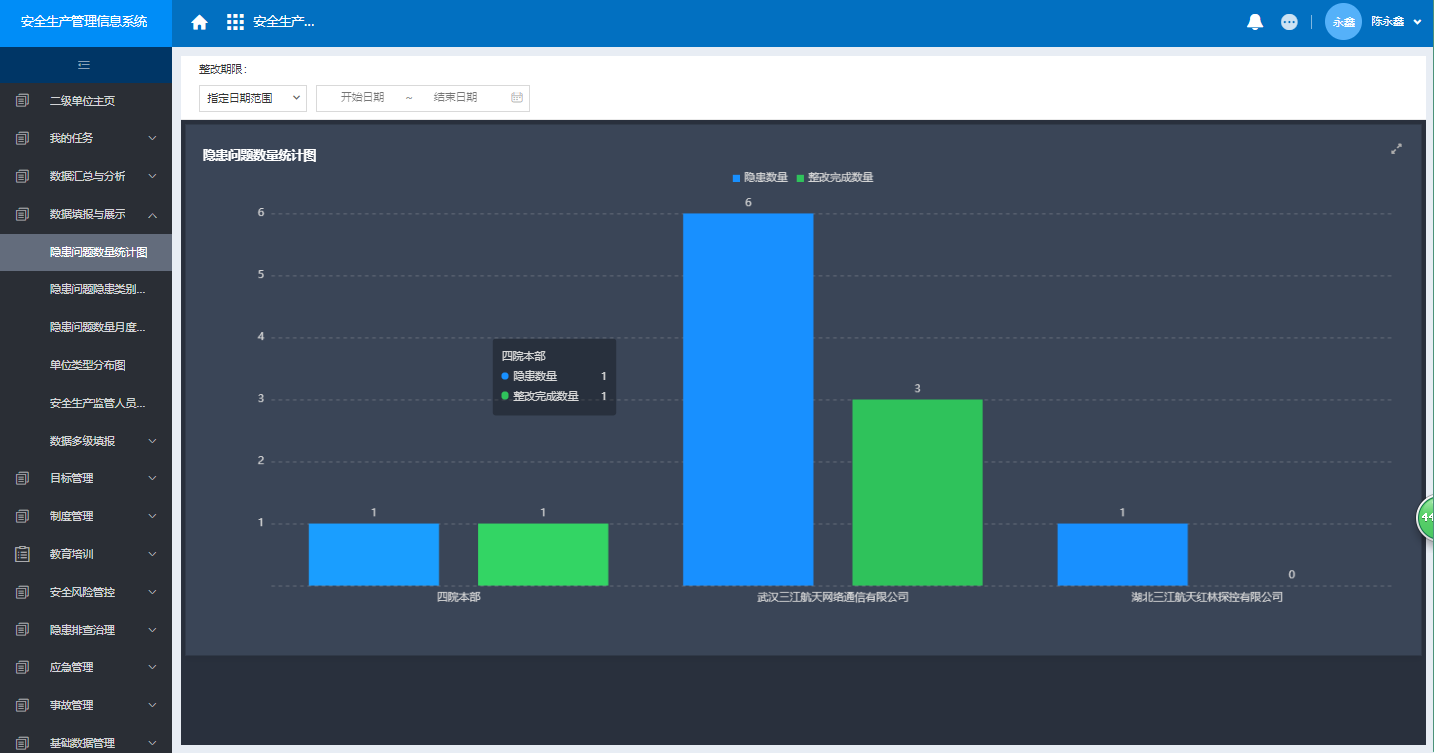Click the blue bar valued 6

tap(748, 399)
